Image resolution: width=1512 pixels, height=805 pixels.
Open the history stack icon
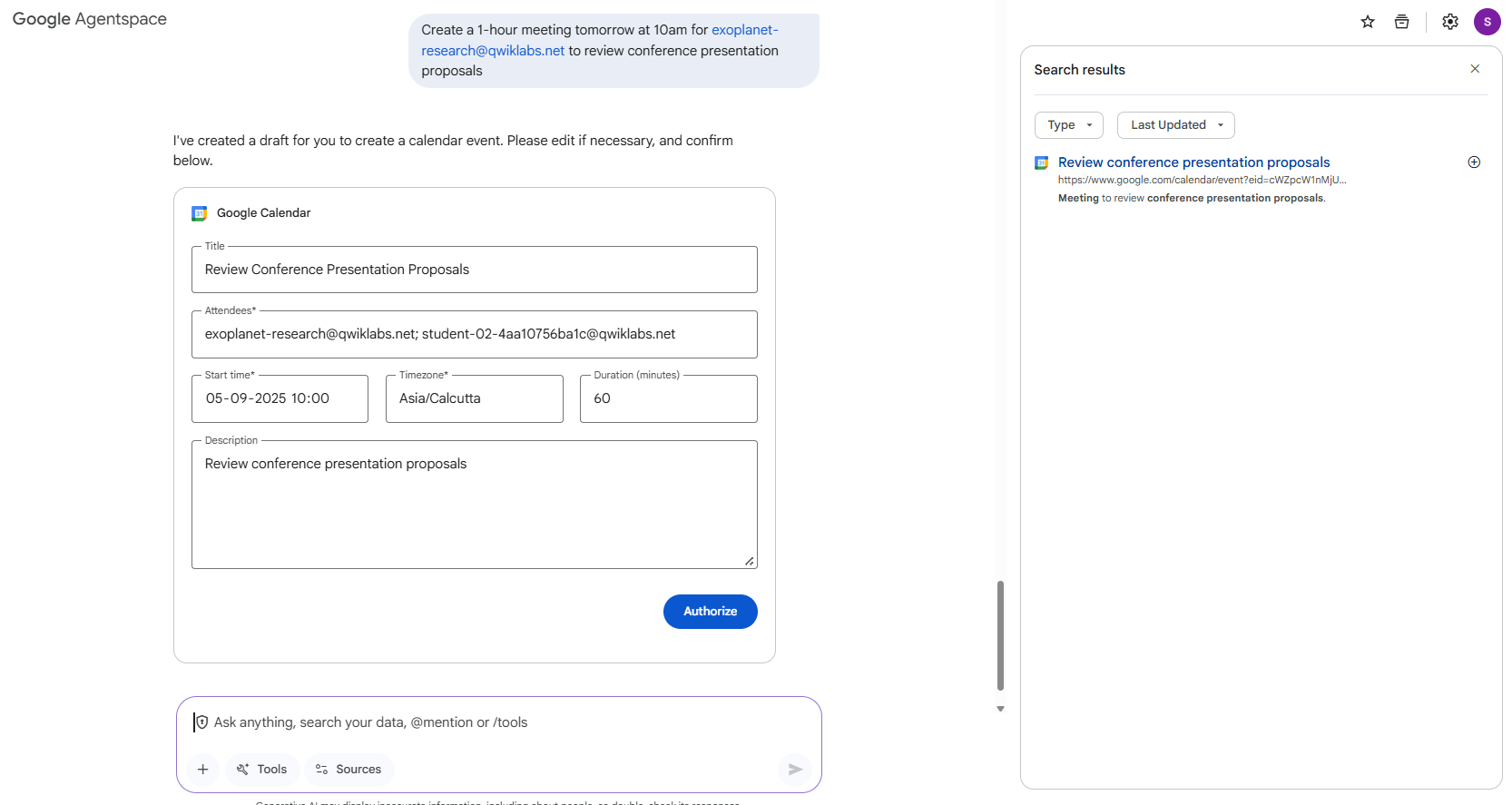coord(1401,22)
